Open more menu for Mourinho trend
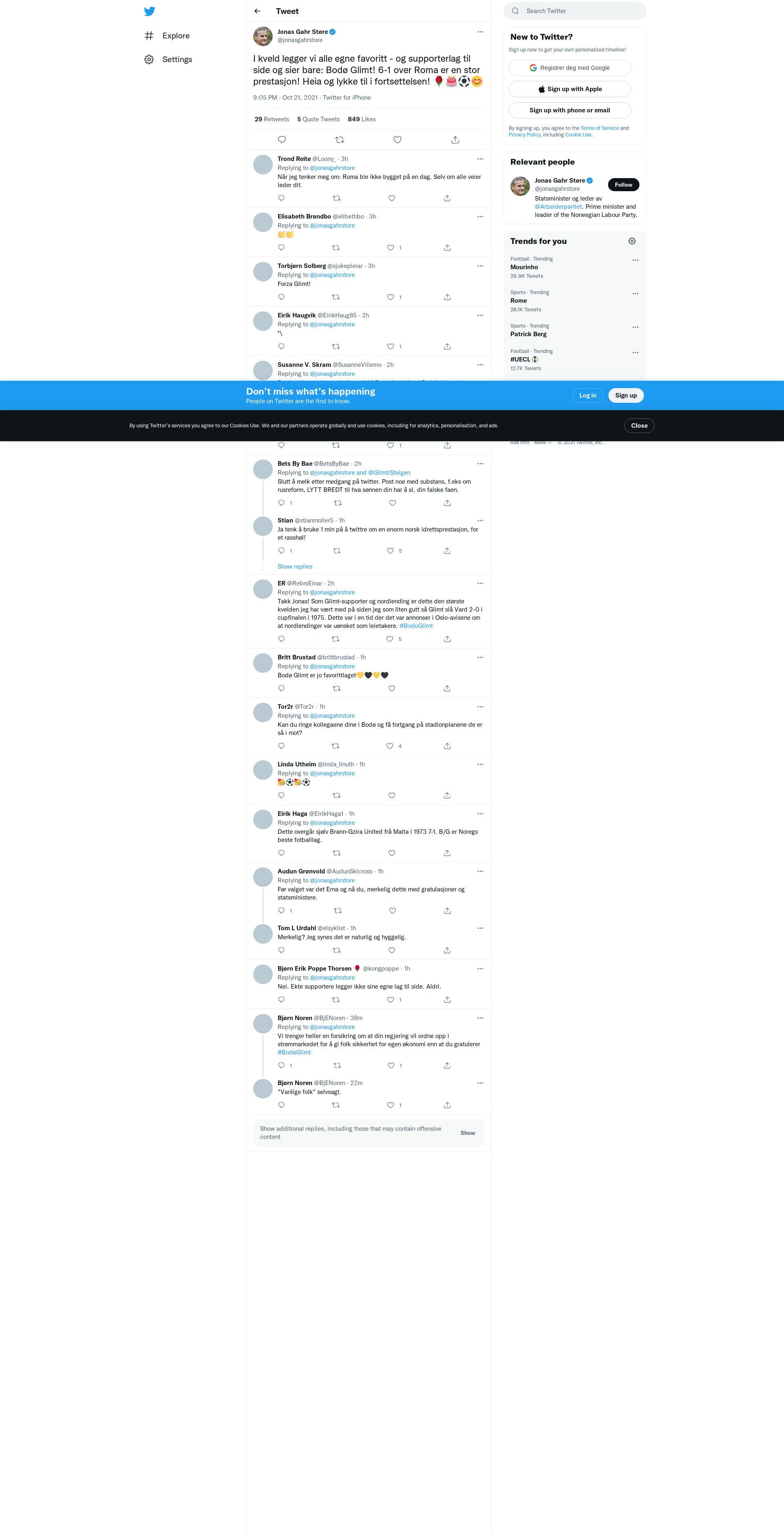This screenshot has height=1534, width=784. click(635, 260)
